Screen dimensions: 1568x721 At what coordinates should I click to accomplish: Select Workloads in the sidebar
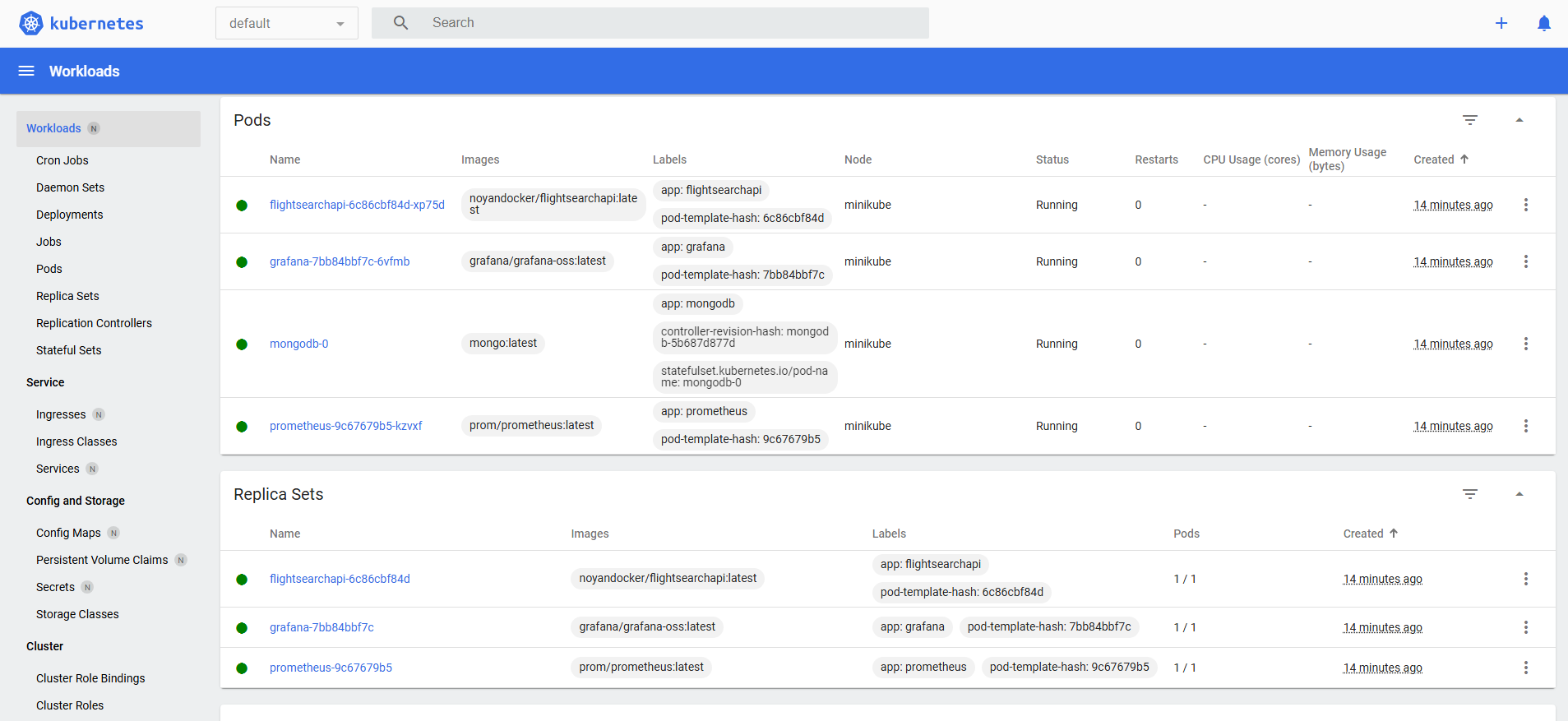coord(109,129)
